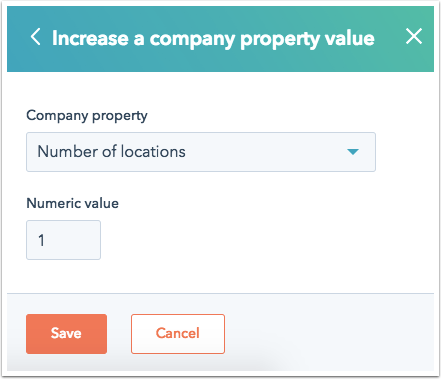The width and height of the screenshot is (441, 379).
Task: Select the Number of locations text
Action: coord(111,152)
